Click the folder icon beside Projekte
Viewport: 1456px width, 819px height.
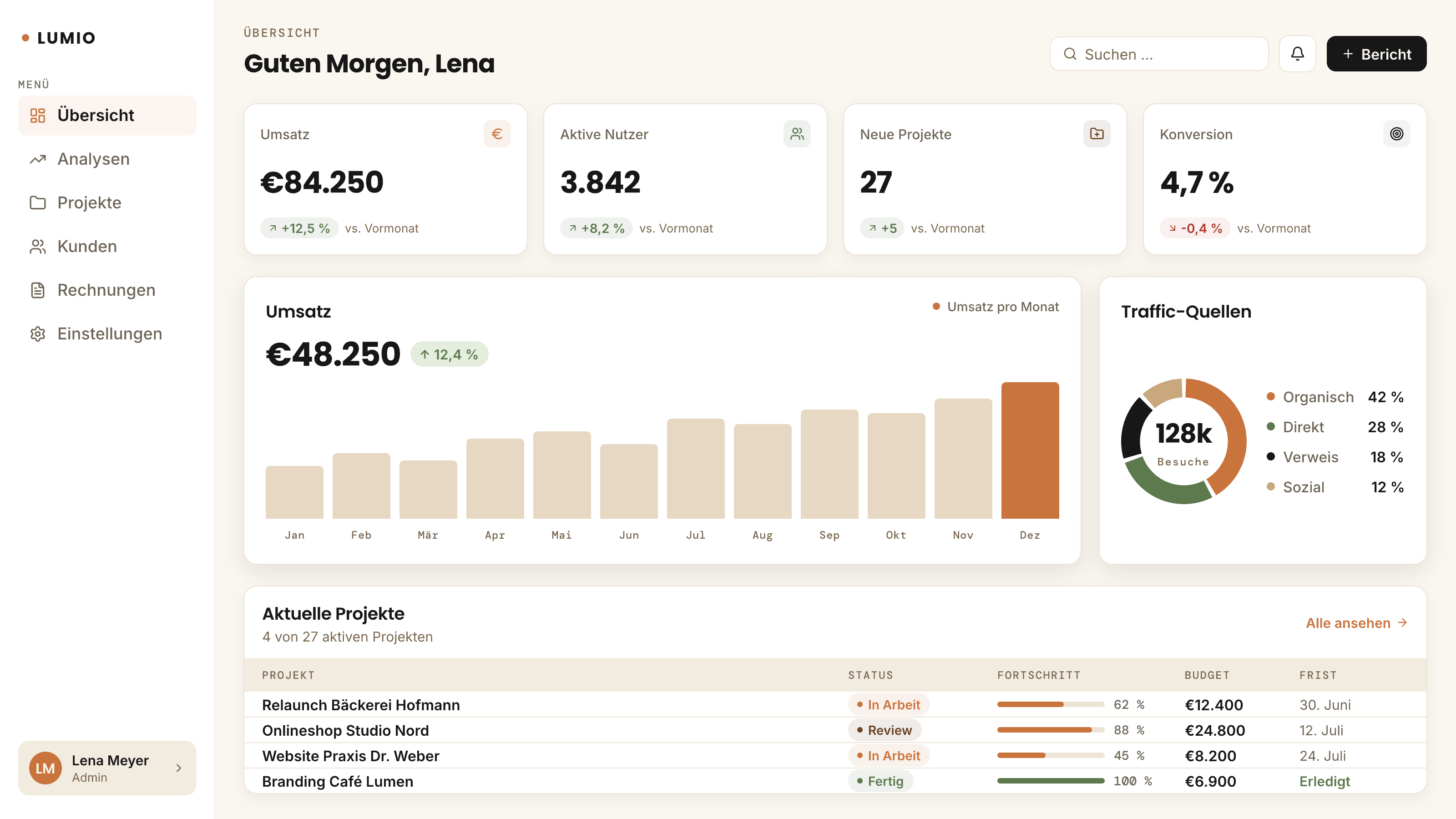38,203
